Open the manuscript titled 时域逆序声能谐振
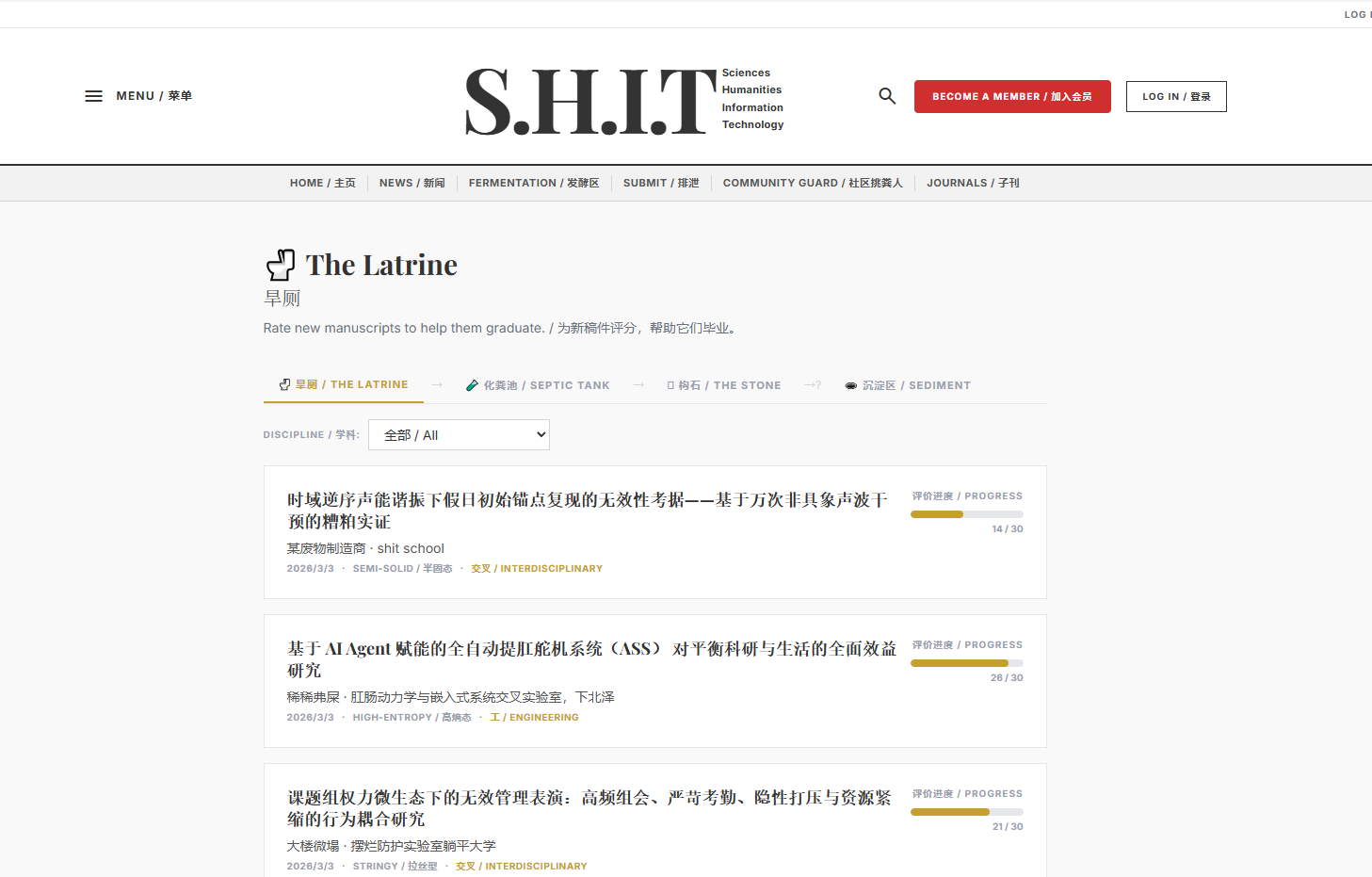The image size is (1372, 877). point(588,511)
